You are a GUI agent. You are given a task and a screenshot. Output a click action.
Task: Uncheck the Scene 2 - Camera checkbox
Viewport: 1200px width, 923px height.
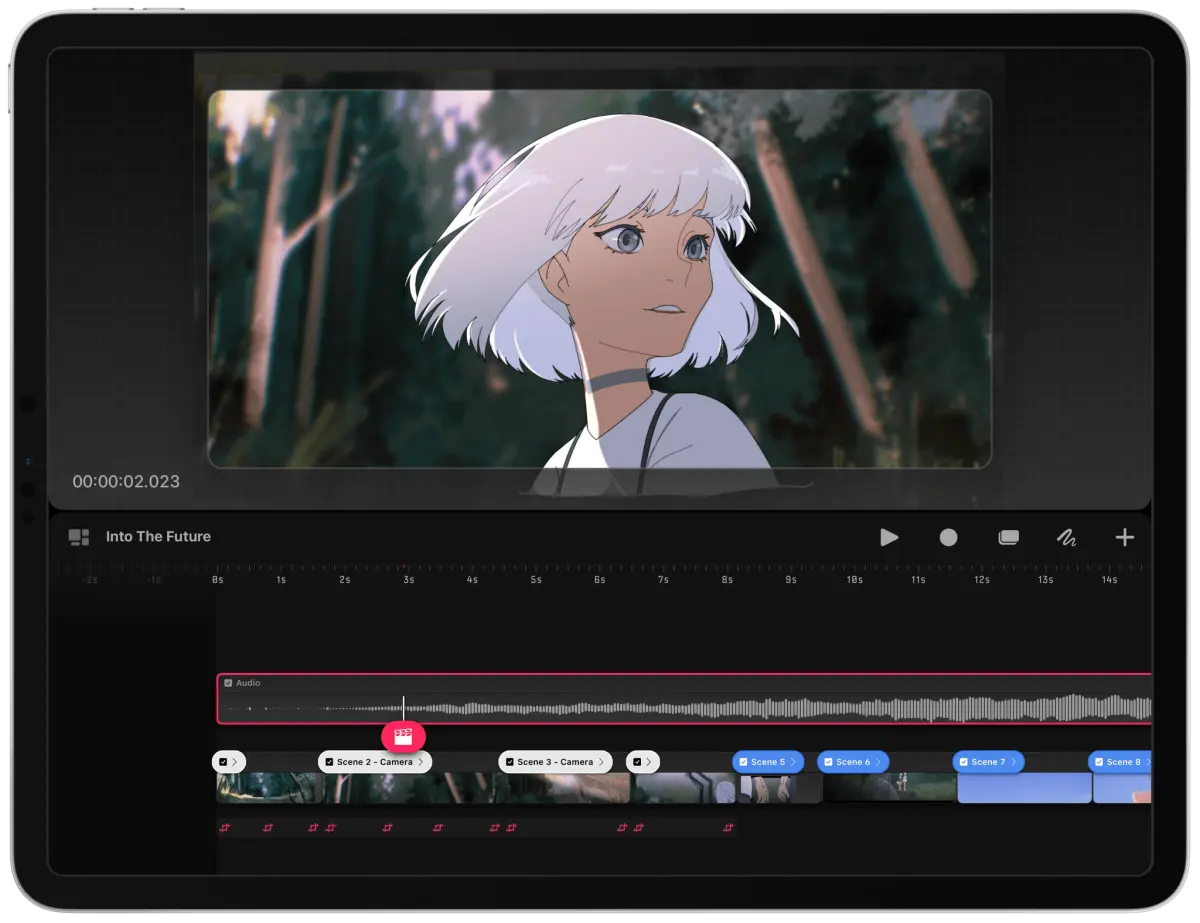coord(329,762)
